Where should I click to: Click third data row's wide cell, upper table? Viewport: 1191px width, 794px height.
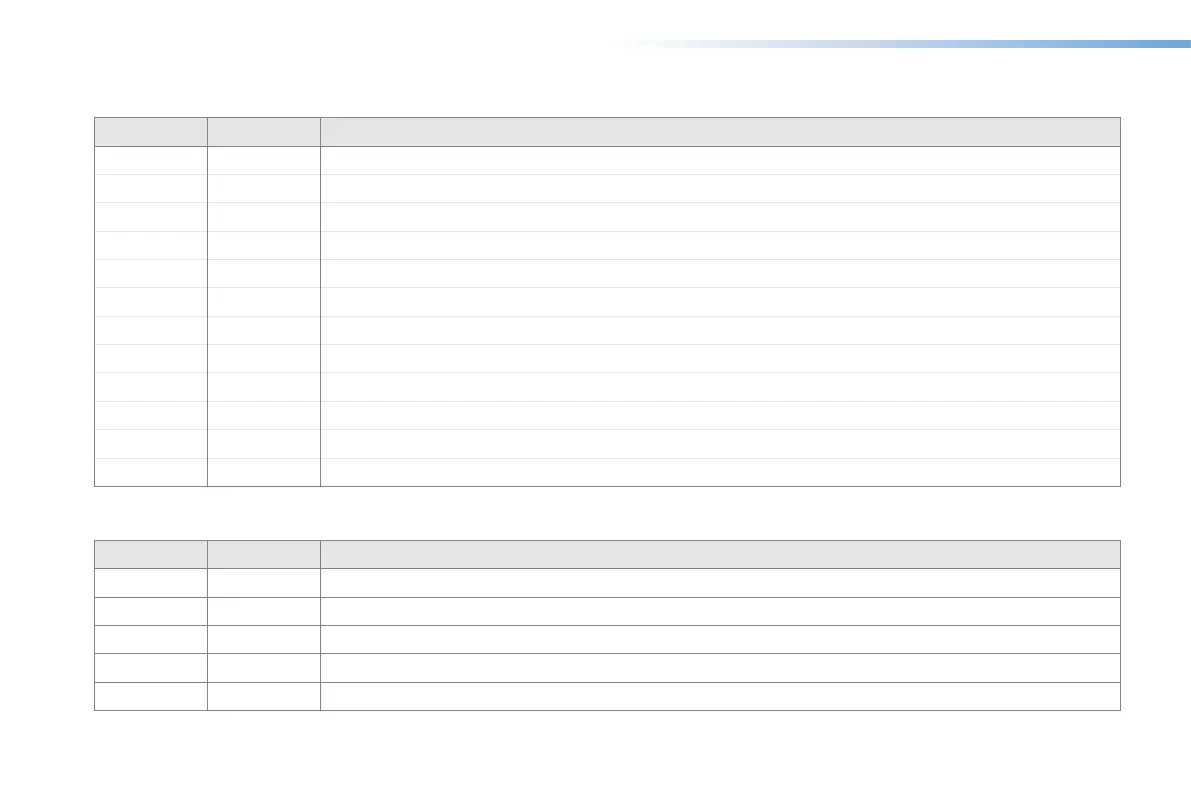click(720, 217)
